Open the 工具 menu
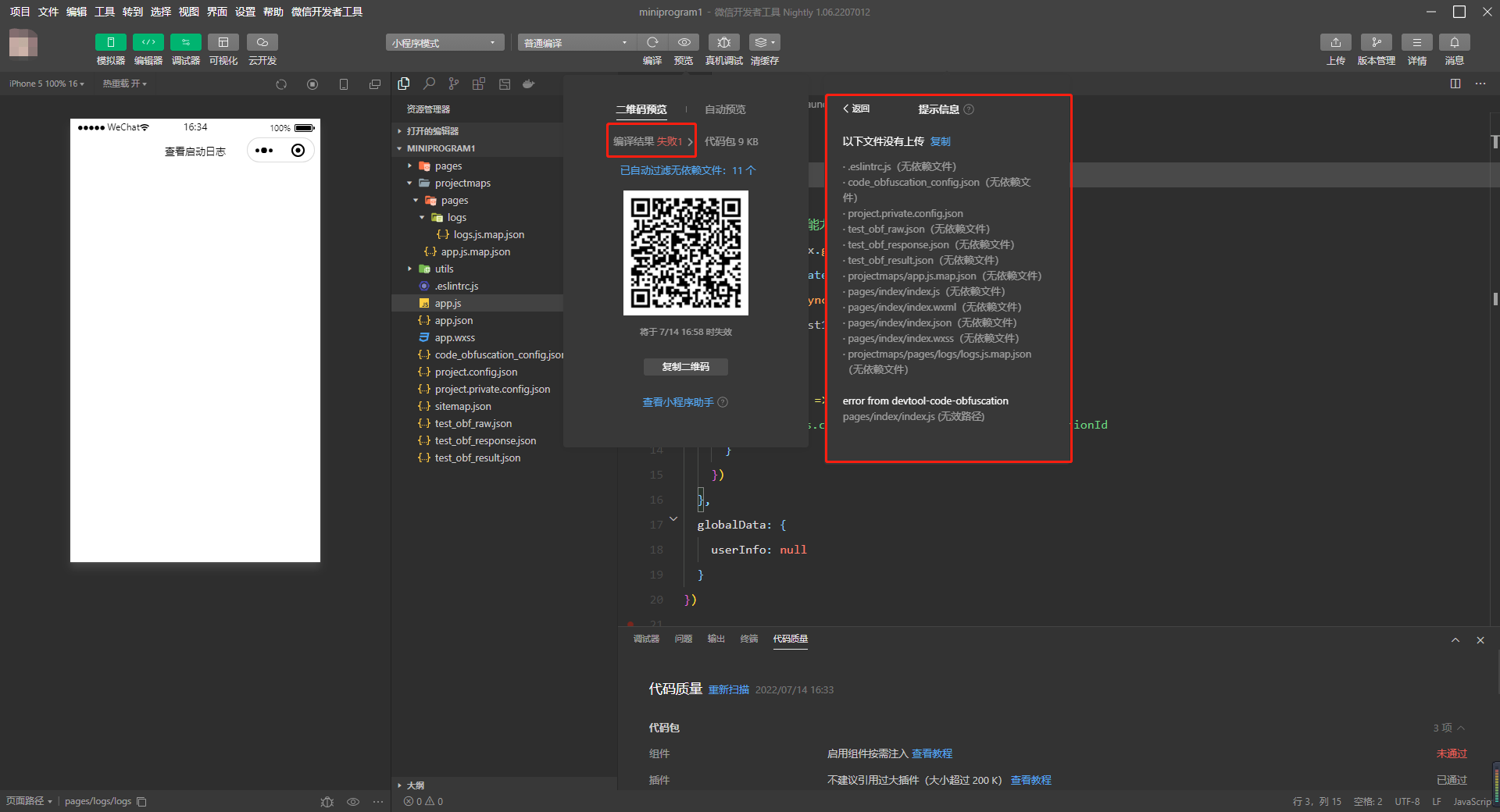1500x812 pixels. 105,12
